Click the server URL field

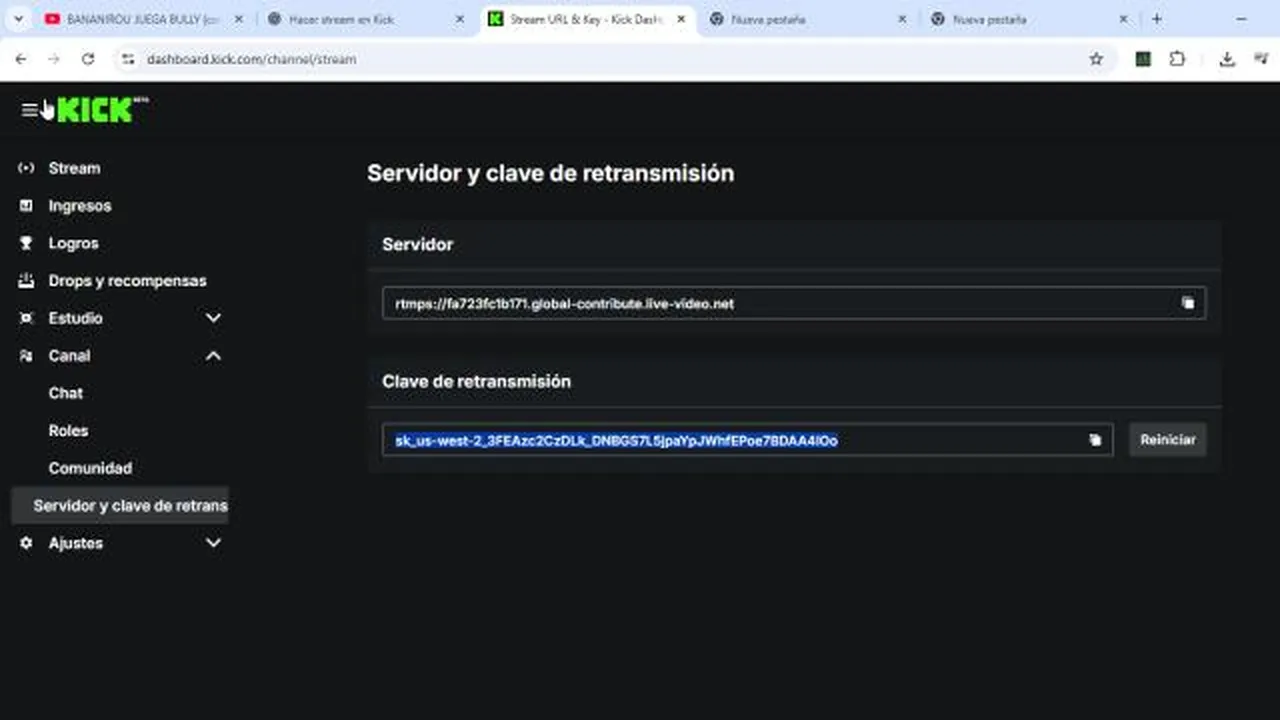[794, 303]
